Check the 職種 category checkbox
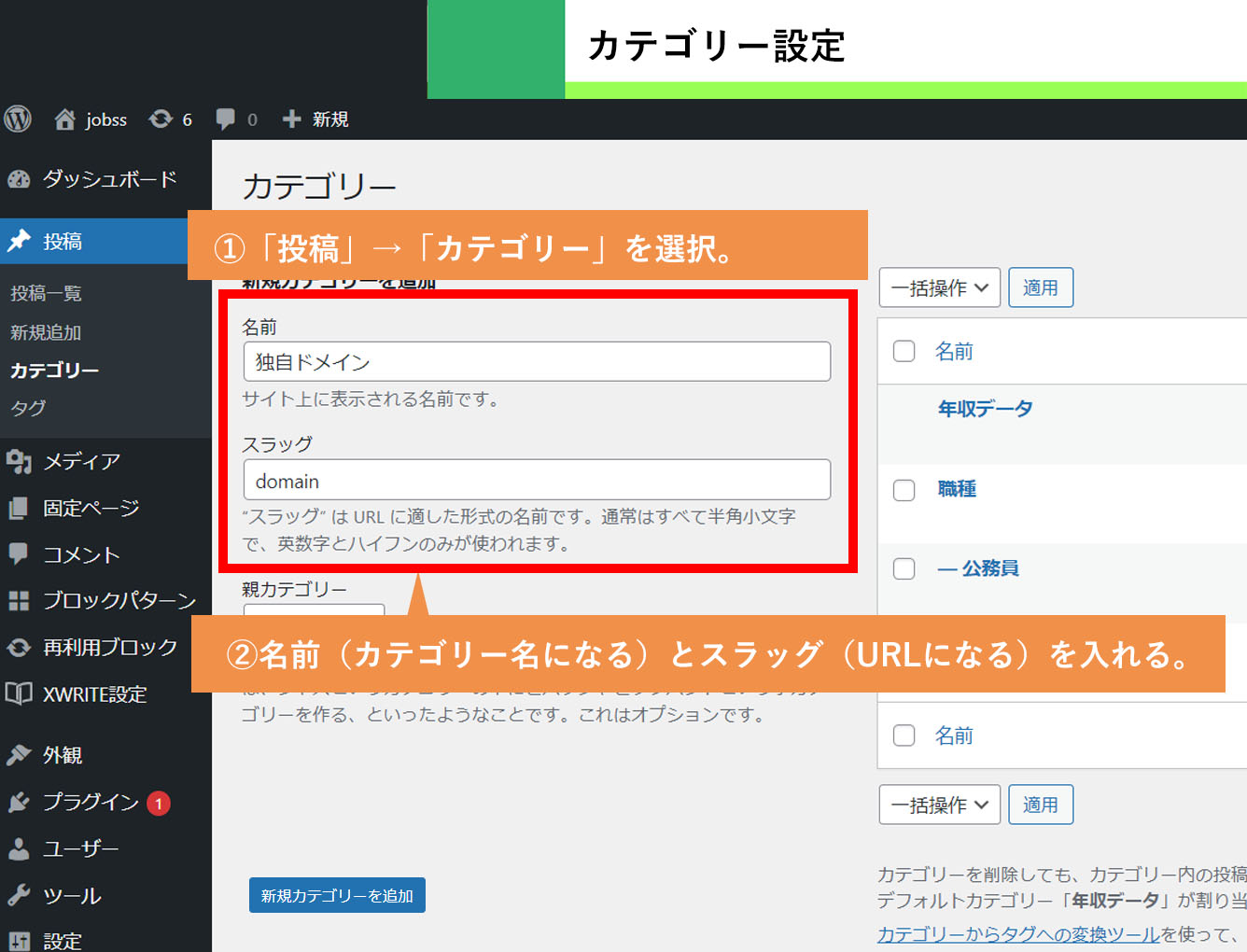Screen dimensions: 1247x952 pyautogui.click(x=904, y=490)
